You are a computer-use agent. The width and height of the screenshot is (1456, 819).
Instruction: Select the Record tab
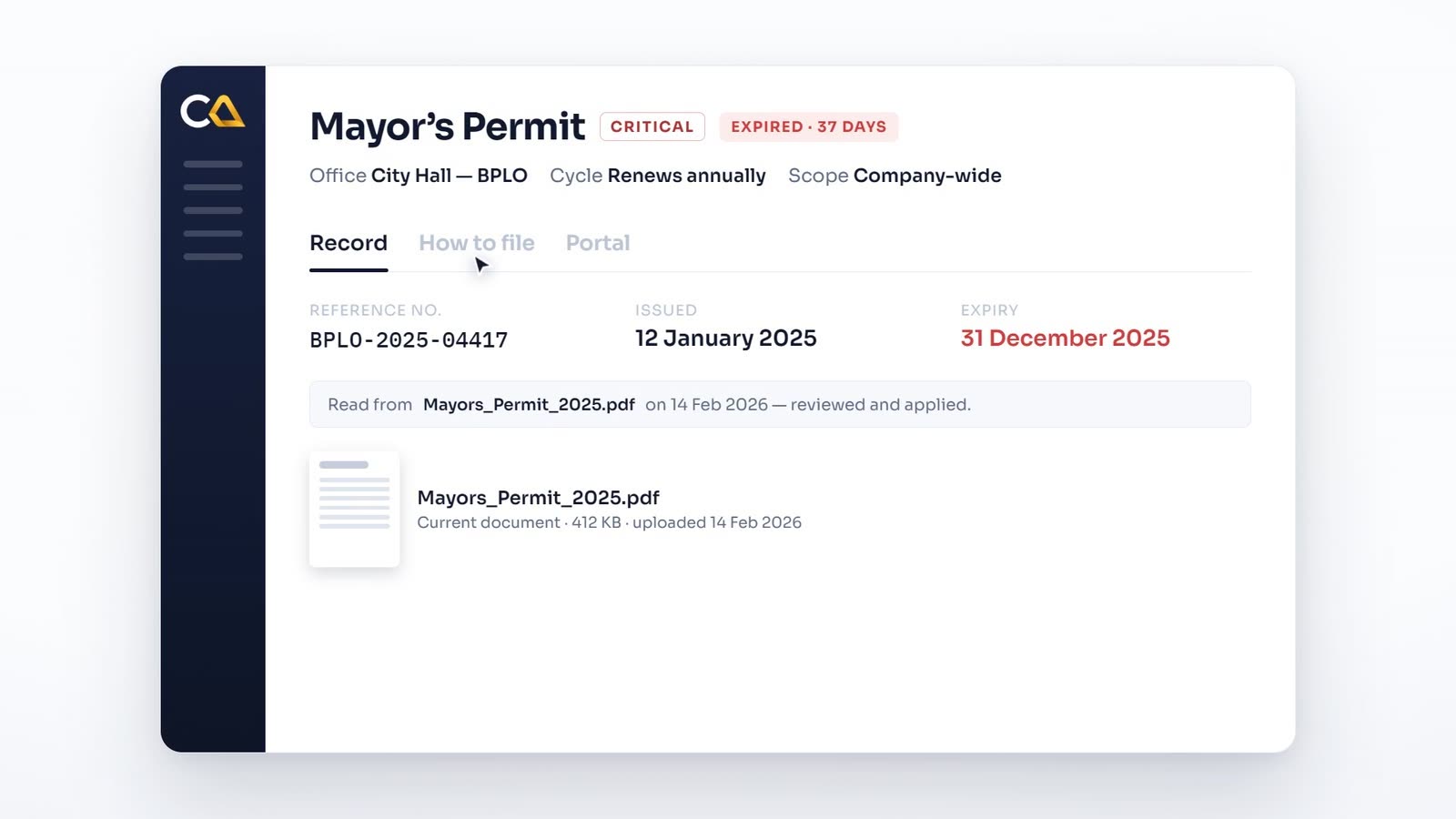click(x=349, y=243)
